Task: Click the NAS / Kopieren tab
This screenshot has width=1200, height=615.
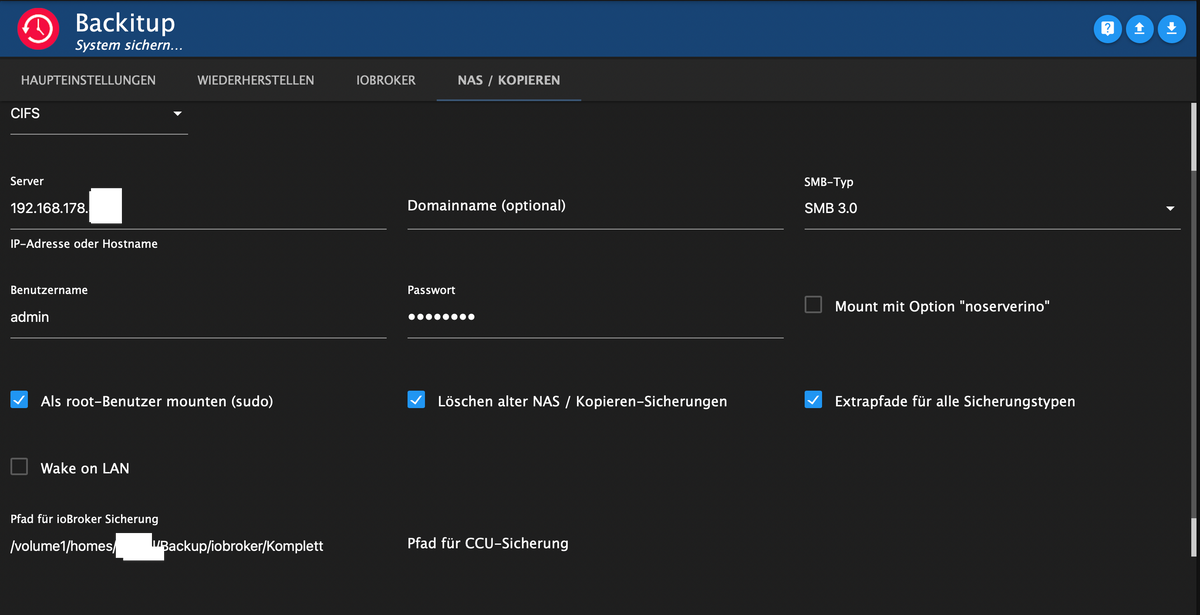Action: point(508,80)
